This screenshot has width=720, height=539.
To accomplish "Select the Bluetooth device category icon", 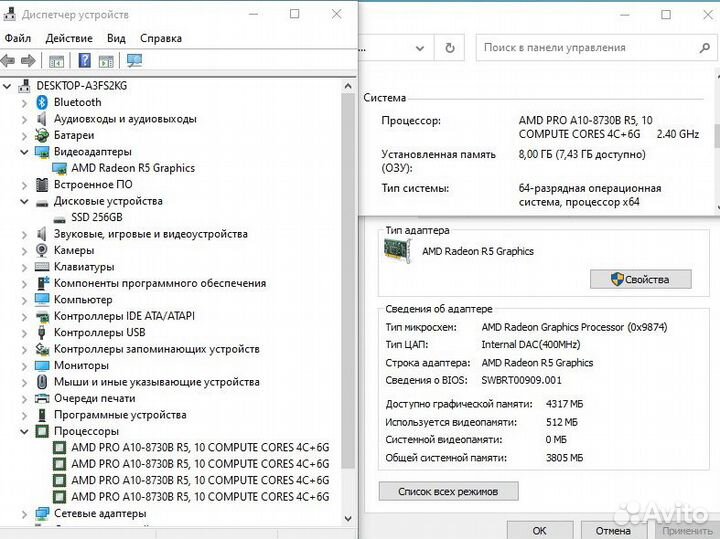I will coord(42,102).
